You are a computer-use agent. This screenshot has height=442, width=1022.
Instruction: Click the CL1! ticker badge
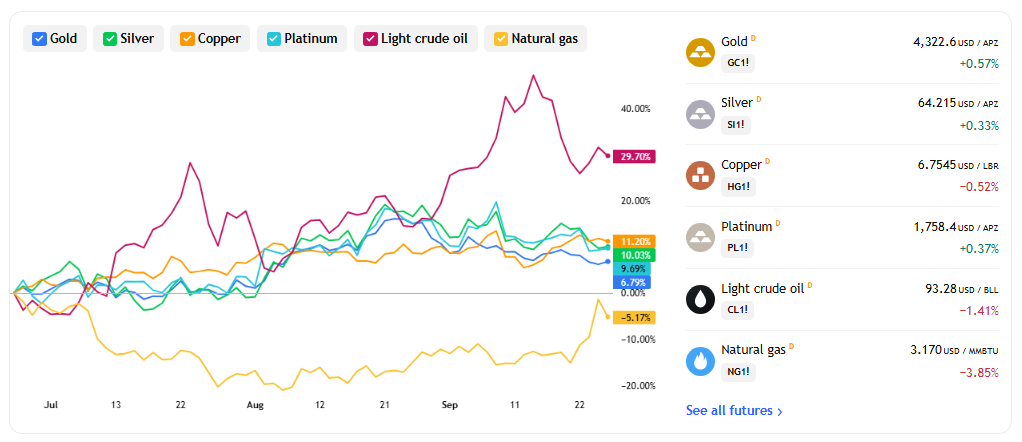point(737,310)
